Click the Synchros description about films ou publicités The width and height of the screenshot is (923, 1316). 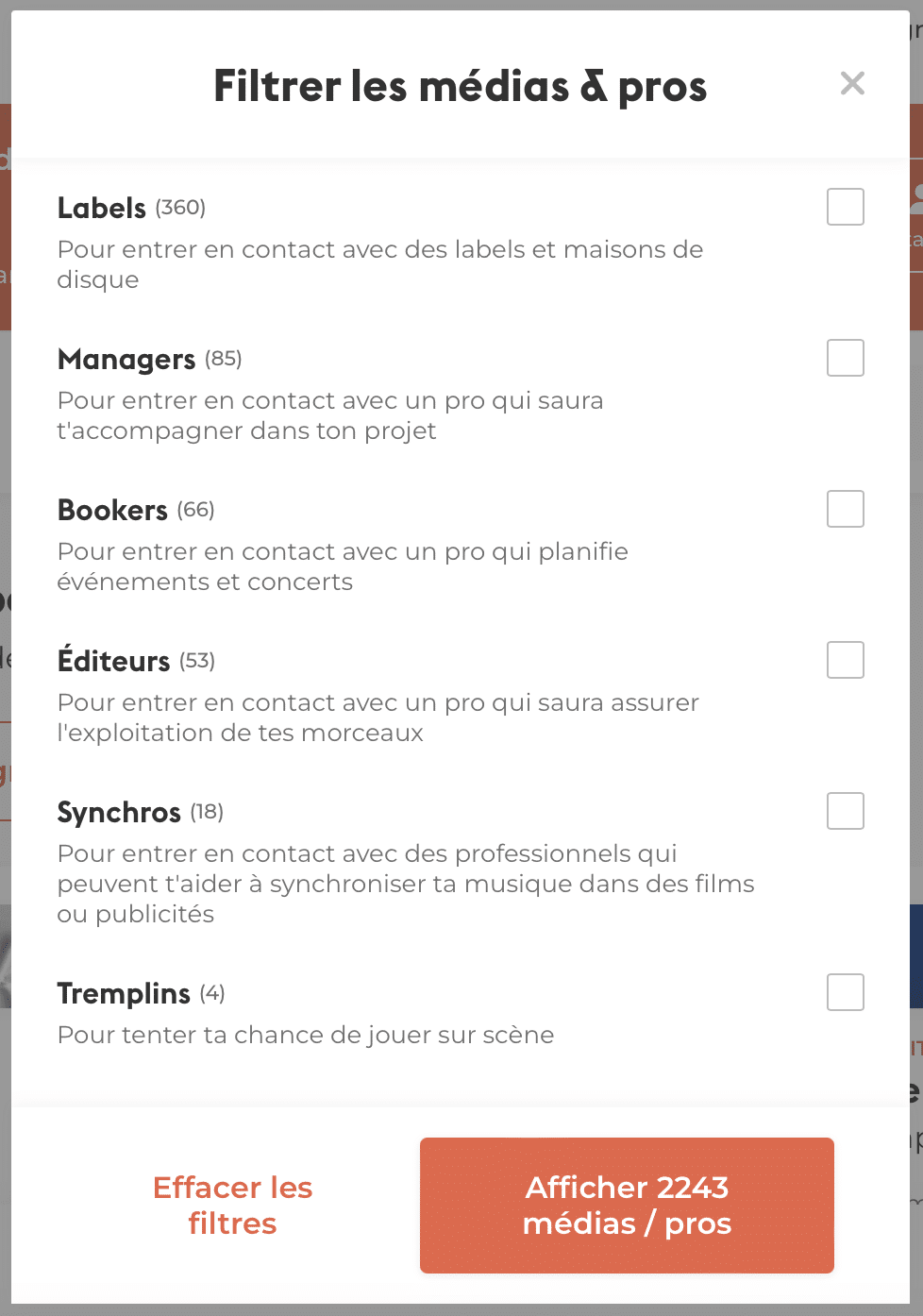click(x=406, y=884)
